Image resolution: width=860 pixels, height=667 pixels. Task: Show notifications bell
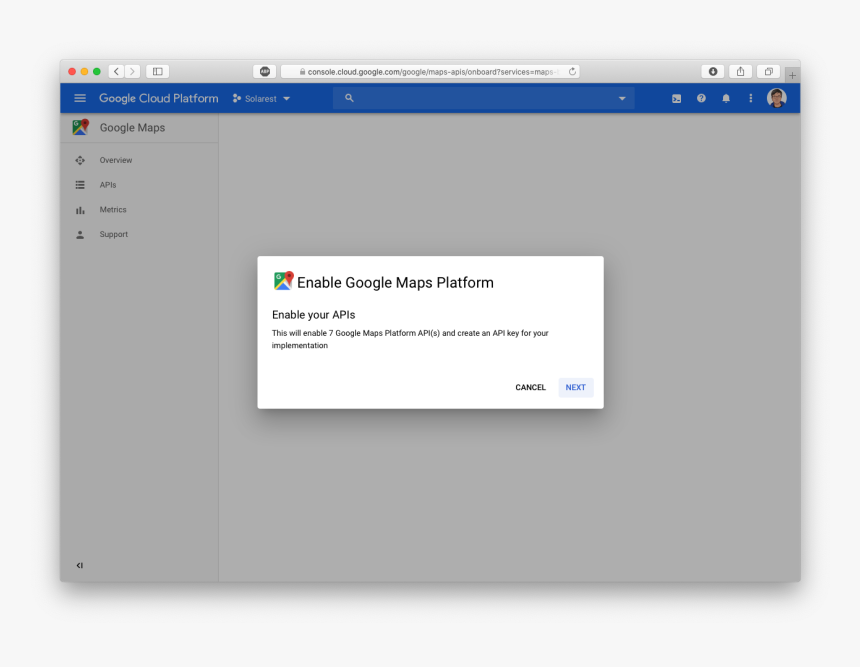(726, 98)
